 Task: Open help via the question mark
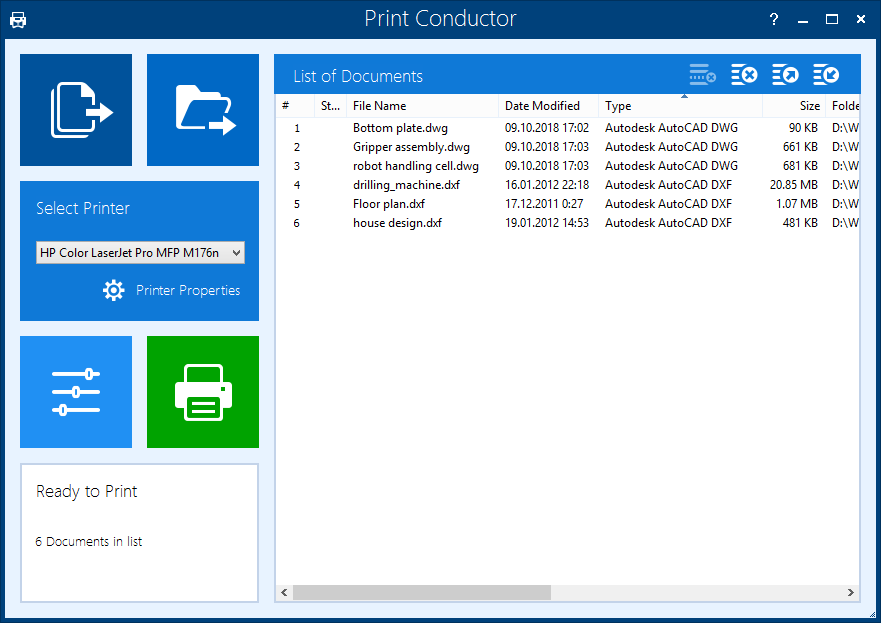pyautogui.click(x=774, y=20)
